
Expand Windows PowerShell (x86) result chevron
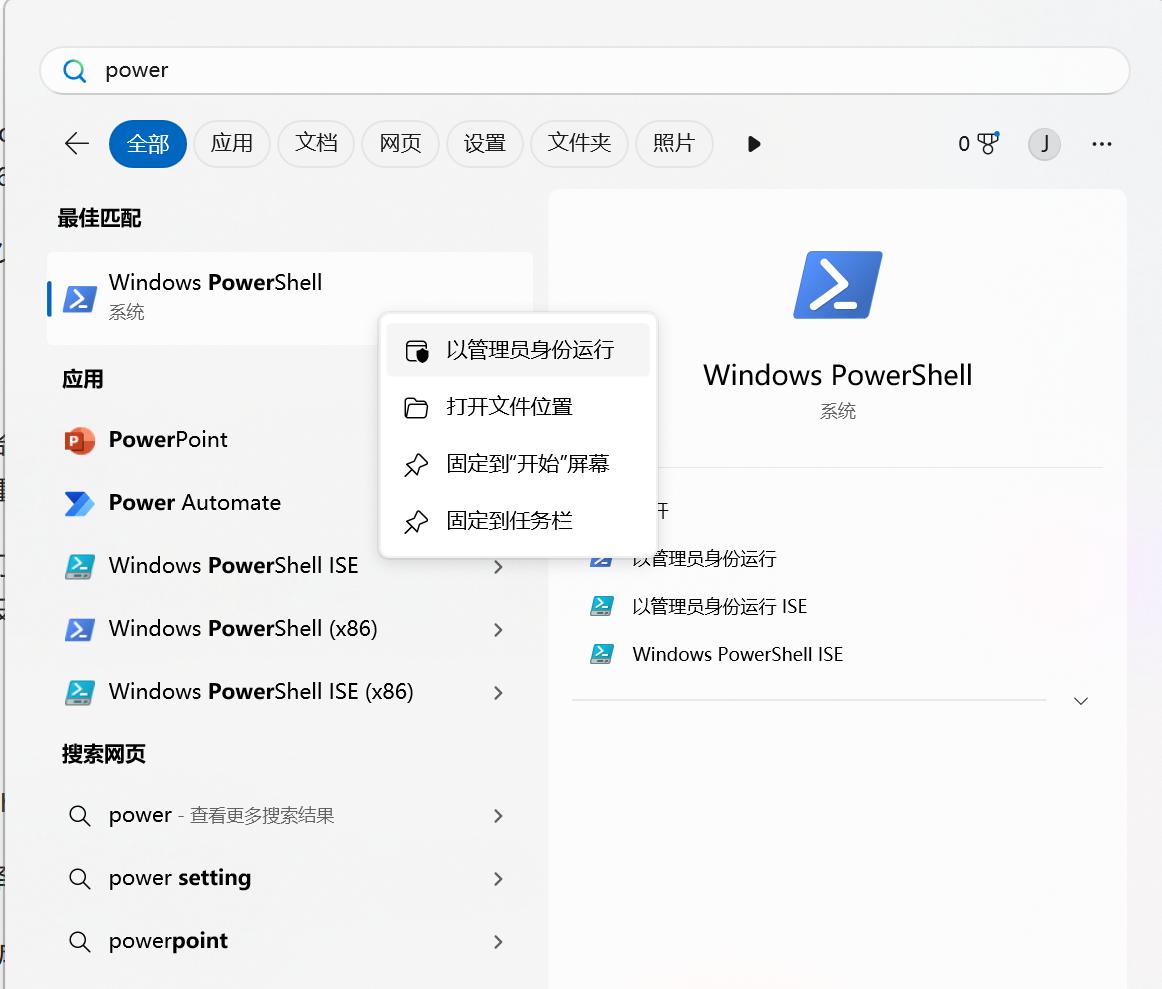(498, 630)
